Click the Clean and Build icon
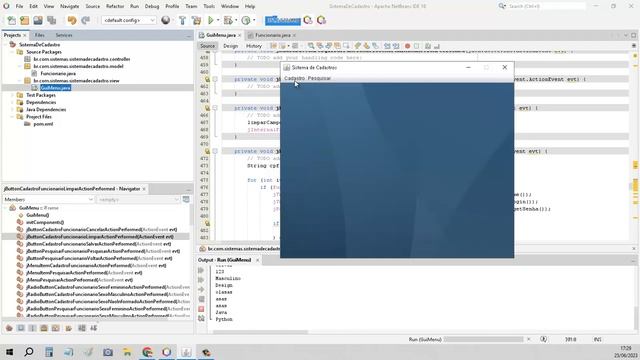The width and height of the screenshot is (640, 360). [196, 20]
